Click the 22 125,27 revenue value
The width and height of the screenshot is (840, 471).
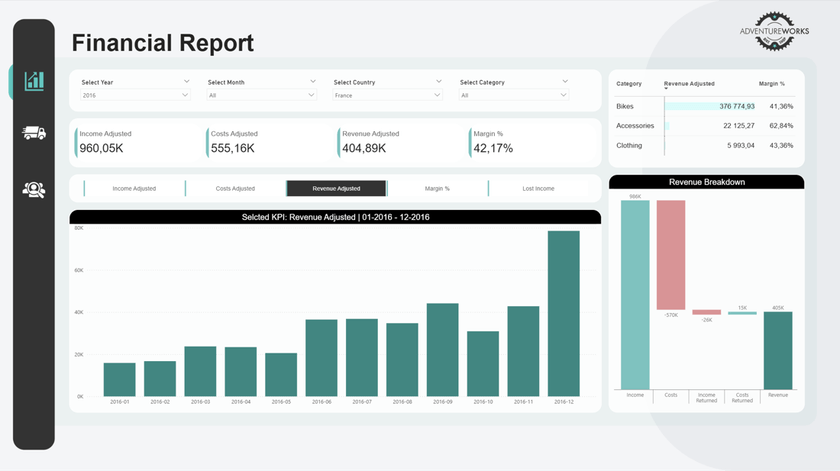click(x=739, y=125)
